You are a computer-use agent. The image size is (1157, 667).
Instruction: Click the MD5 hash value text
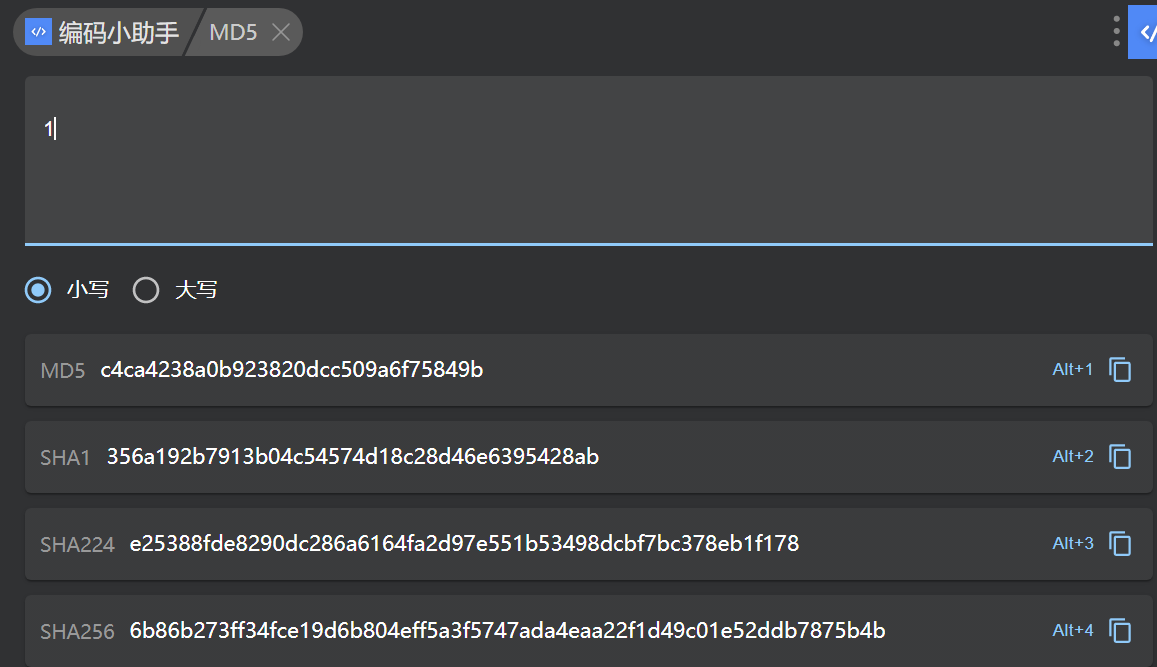coord(292,371)
